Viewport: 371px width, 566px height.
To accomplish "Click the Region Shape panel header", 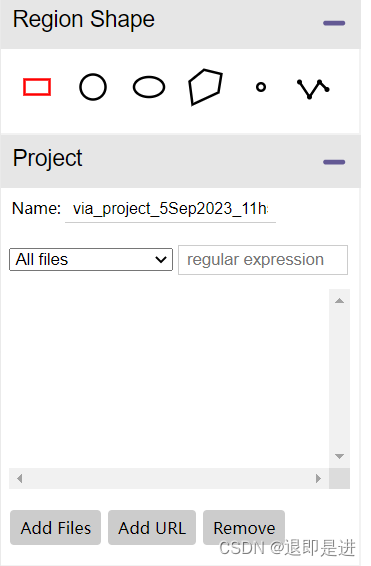I will click(180, 24).
